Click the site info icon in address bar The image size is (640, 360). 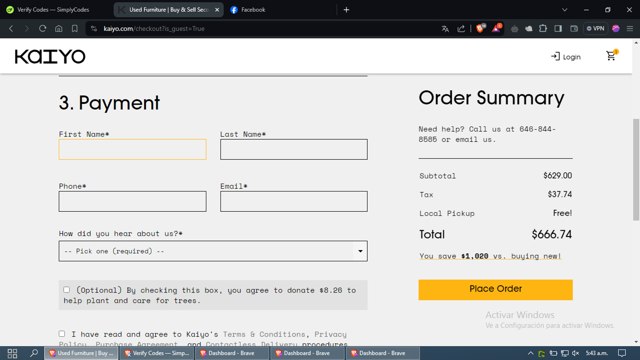coord(94,29)
